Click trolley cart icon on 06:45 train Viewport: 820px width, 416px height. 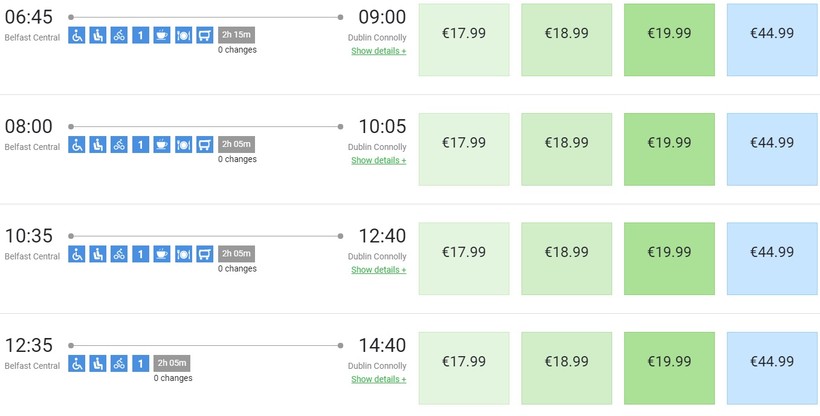click(204, 35)
